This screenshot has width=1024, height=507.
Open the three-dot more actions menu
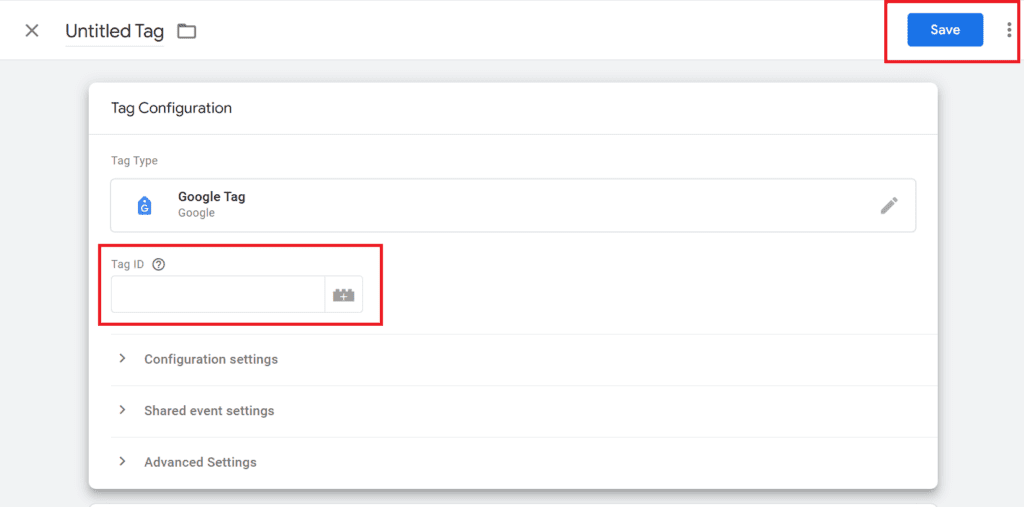(x=1008, y=30)
